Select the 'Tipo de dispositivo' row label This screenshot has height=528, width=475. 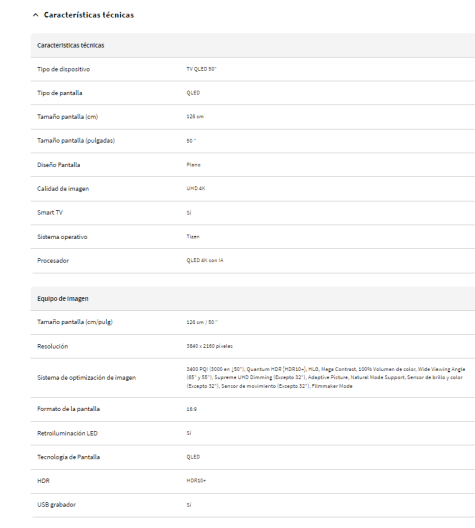(x=64, y=69)
